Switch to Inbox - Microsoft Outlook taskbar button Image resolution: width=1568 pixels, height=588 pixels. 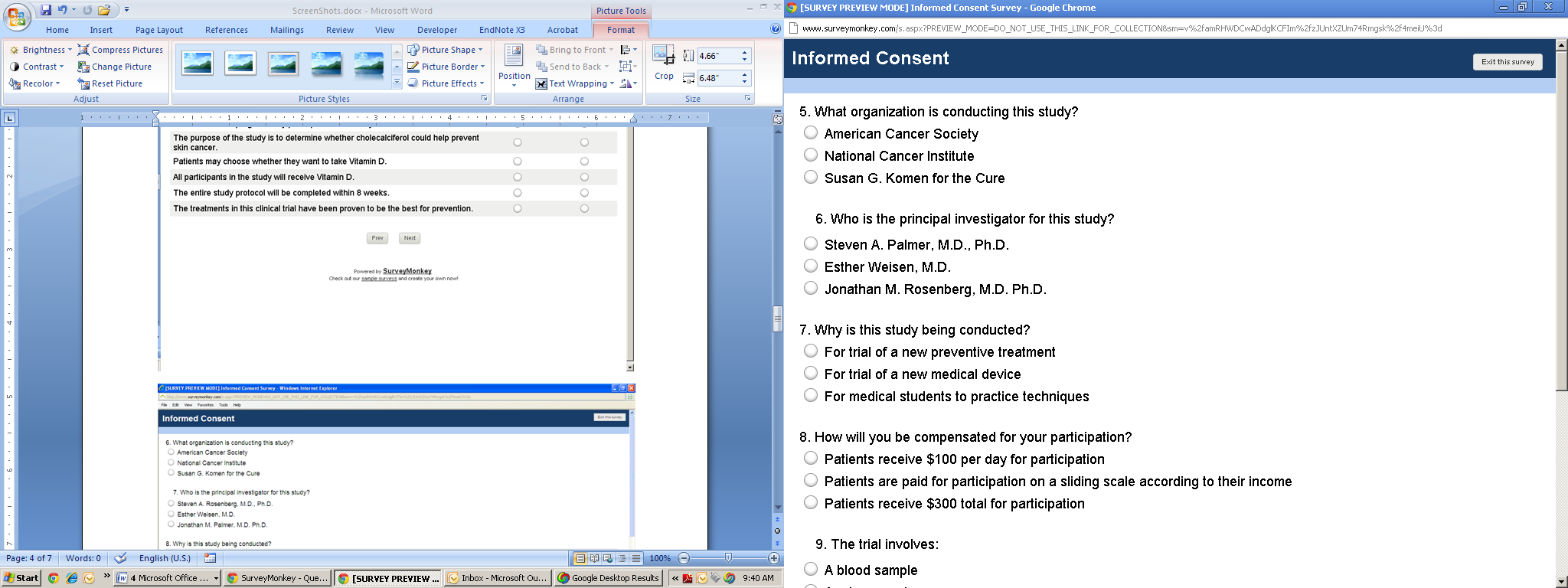coord(497,578)
